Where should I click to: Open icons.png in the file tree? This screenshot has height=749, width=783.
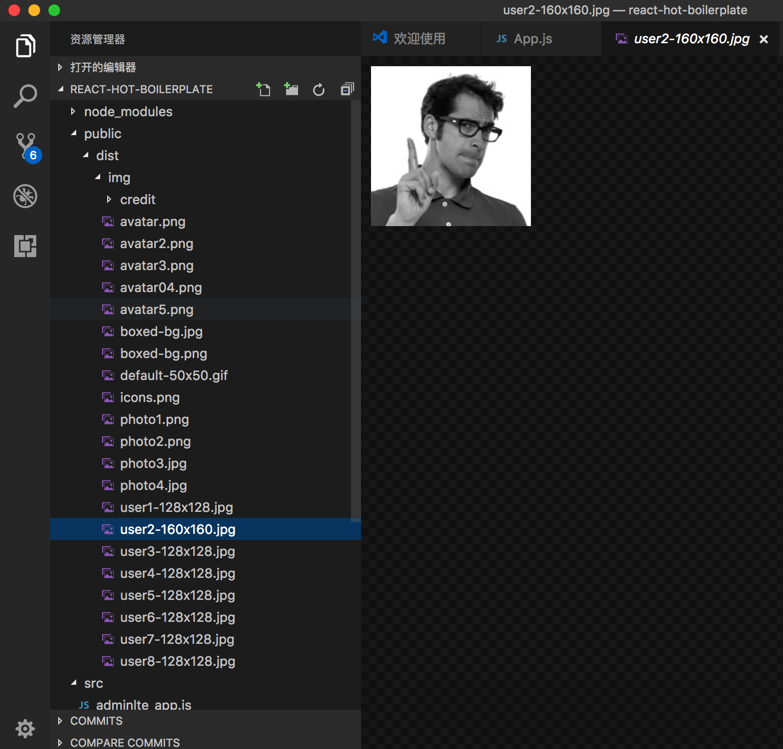(x=205, y=397)
